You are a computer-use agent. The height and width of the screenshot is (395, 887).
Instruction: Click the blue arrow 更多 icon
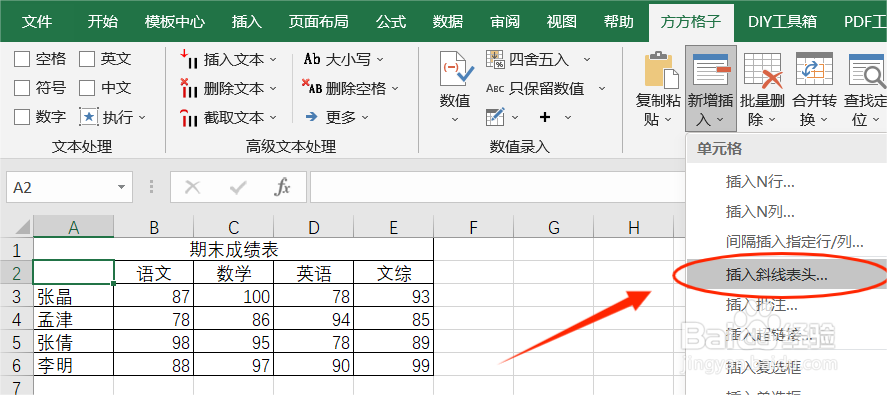[x=311, y=117]
